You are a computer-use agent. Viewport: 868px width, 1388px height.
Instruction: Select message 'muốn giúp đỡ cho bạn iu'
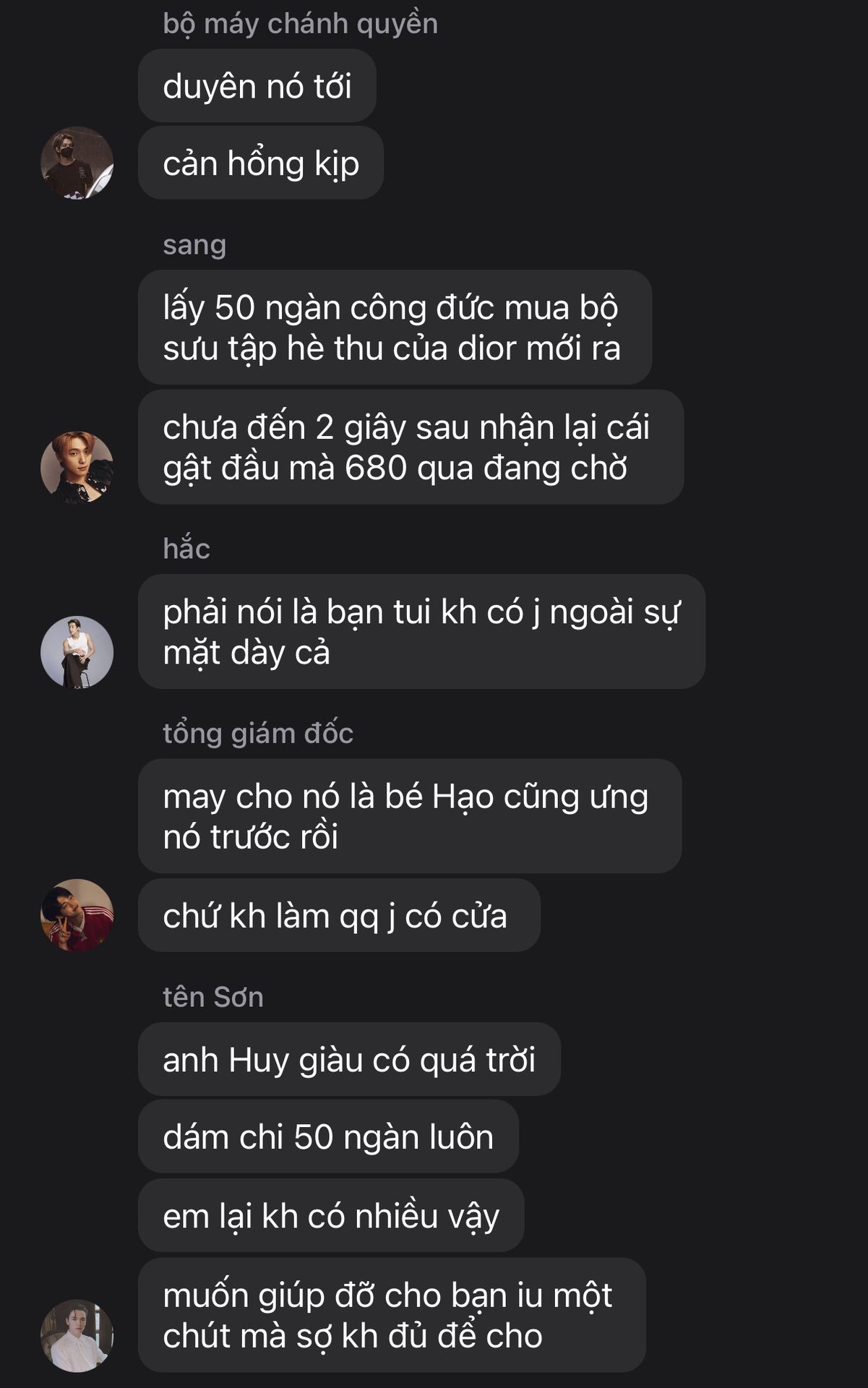tap(392, 1315)
